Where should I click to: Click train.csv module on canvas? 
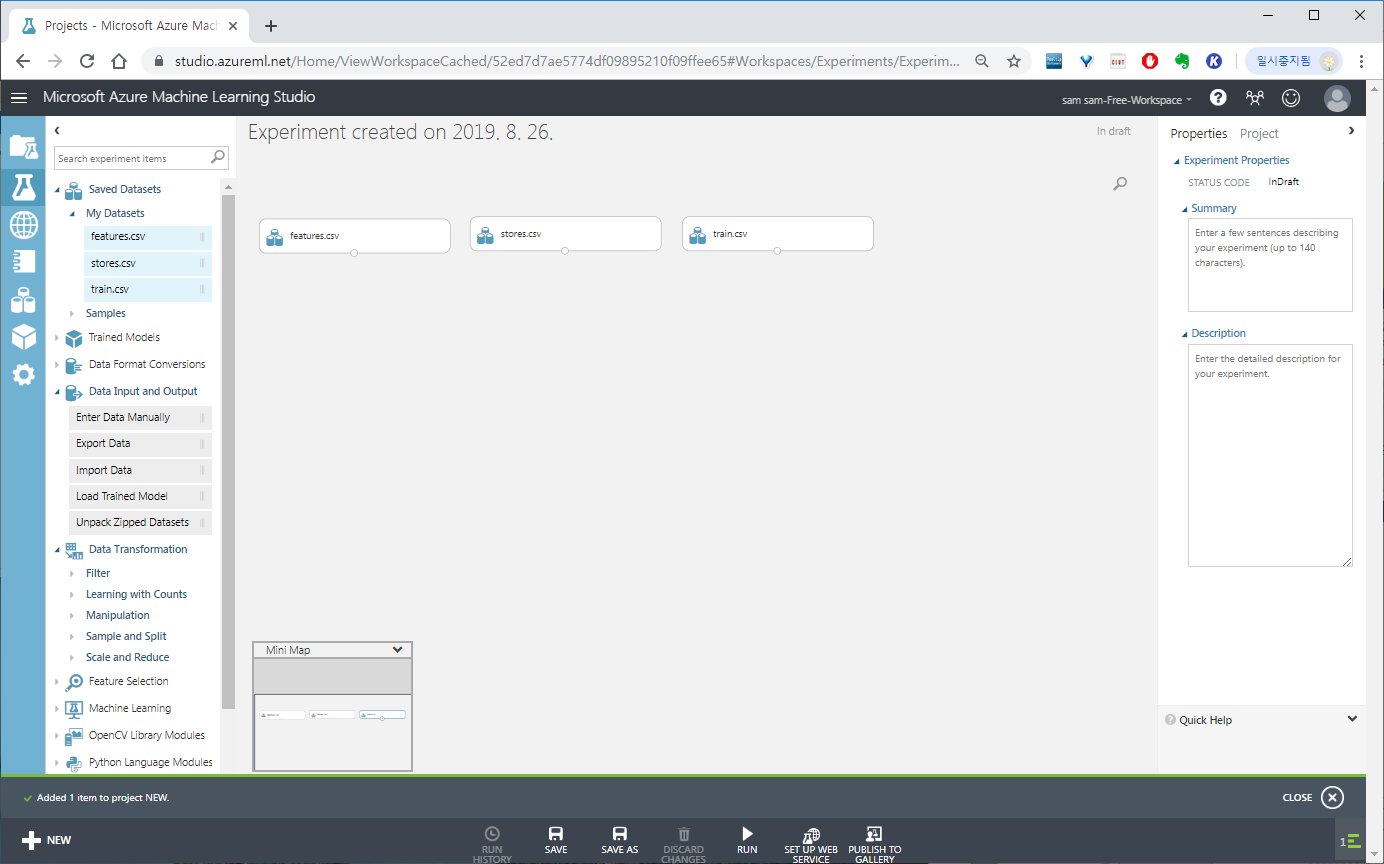pos(777,234)
